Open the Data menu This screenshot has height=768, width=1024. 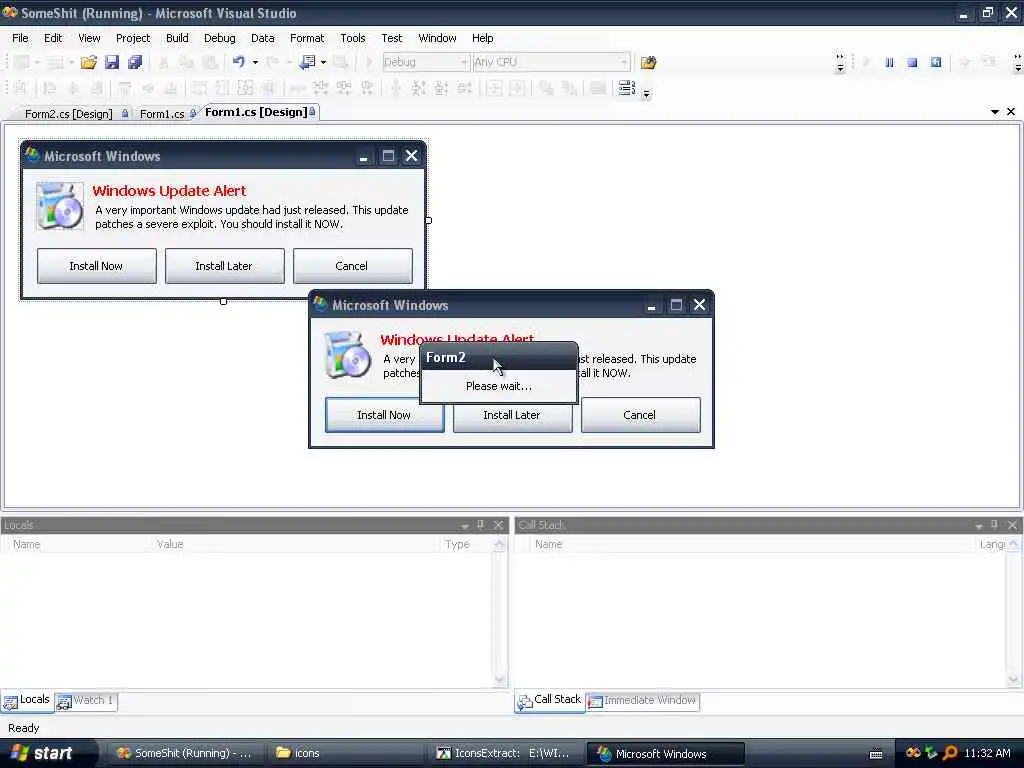point(263,38)
